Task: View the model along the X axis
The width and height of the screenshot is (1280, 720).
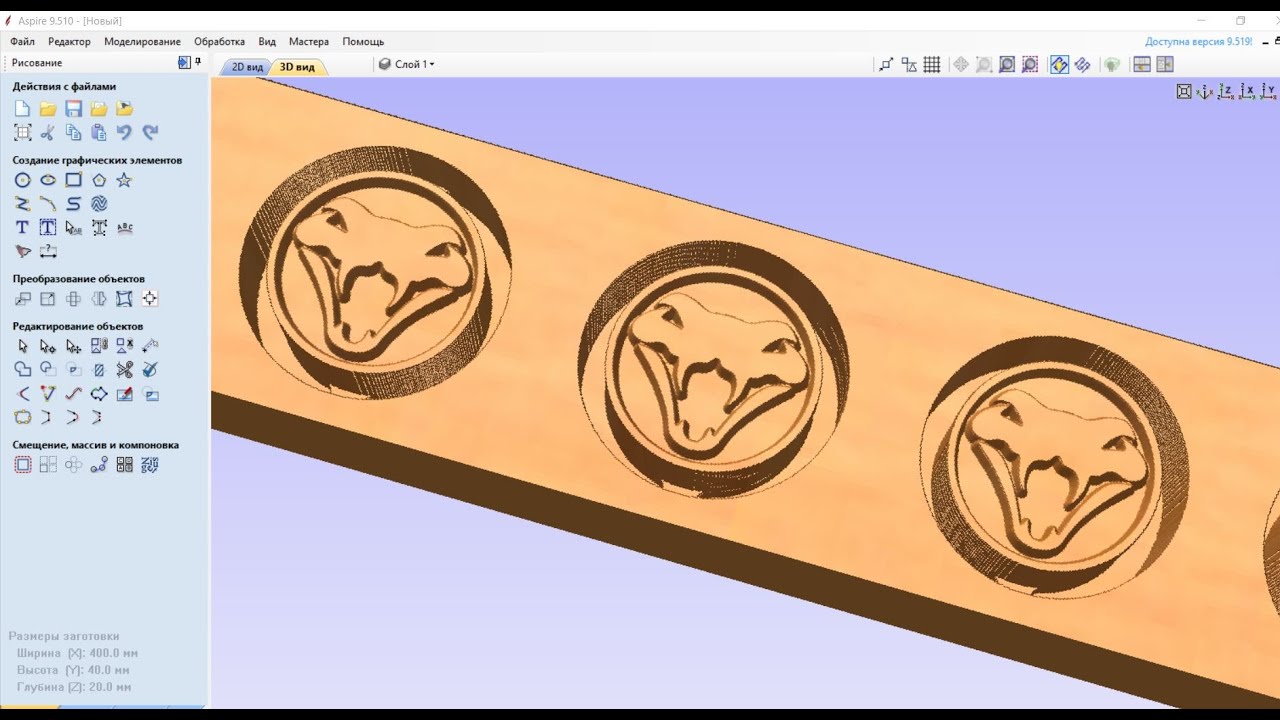Action: coord(1247,91)
